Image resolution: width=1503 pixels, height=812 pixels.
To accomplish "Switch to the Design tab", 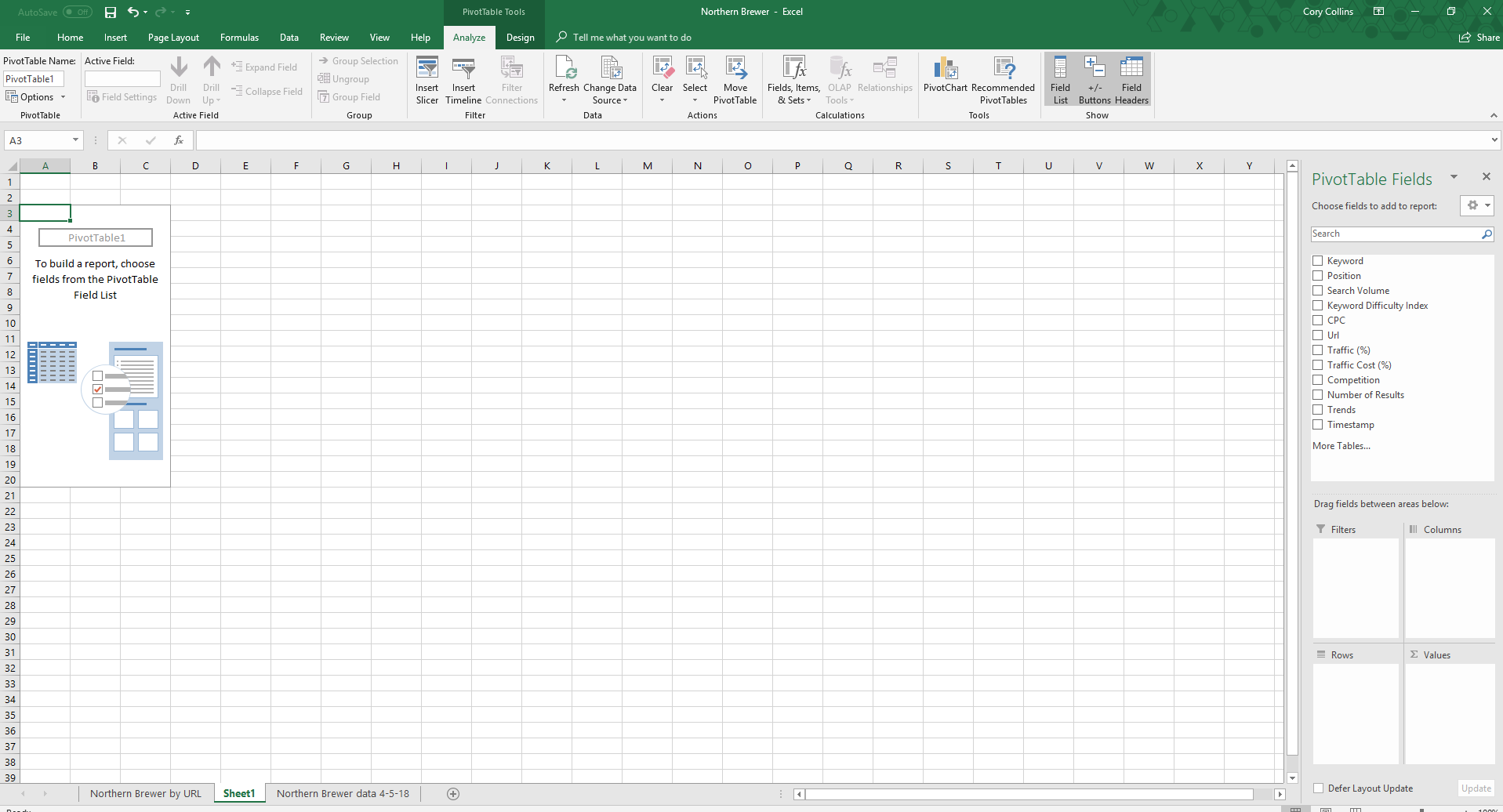I will click(x=519, y=37).
